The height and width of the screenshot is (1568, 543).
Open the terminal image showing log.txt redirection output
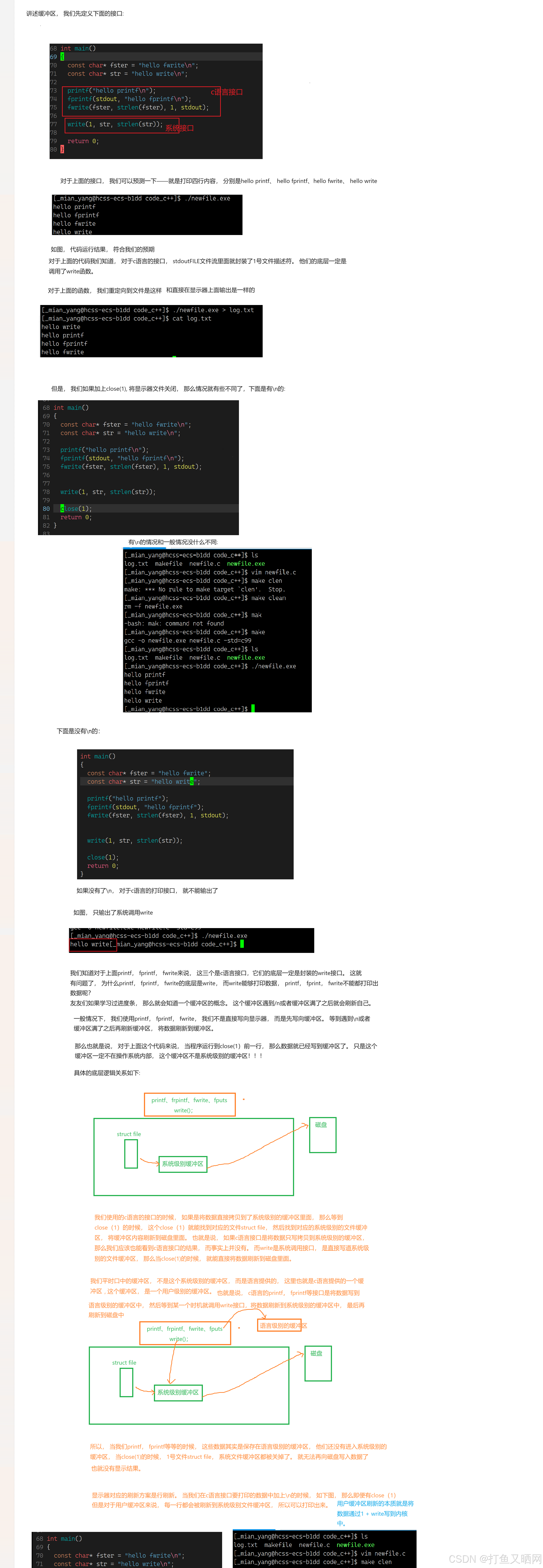click(x=151, y=331)
